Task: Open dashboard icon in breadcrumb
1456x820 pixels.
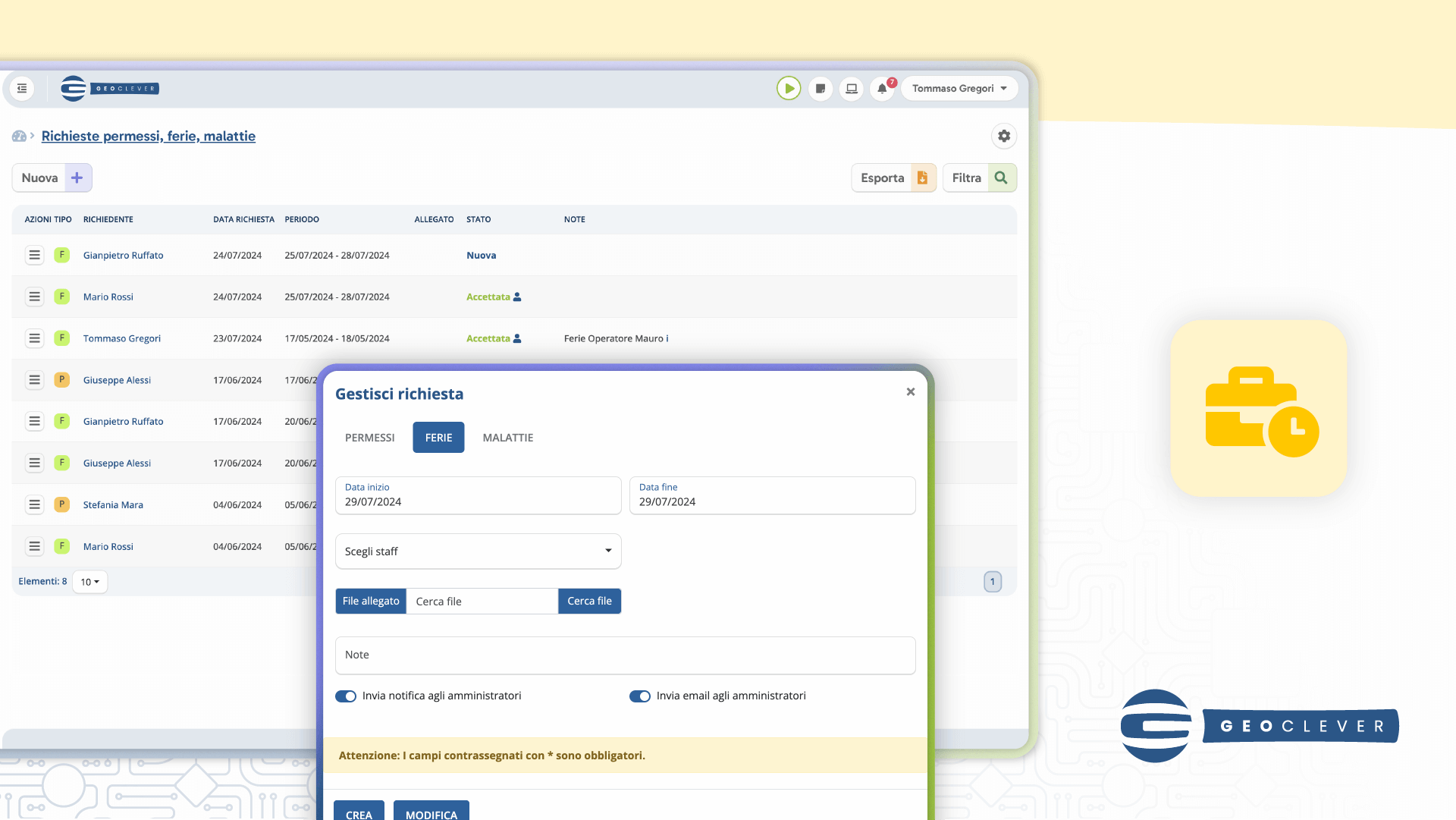Action: (19, 137)
